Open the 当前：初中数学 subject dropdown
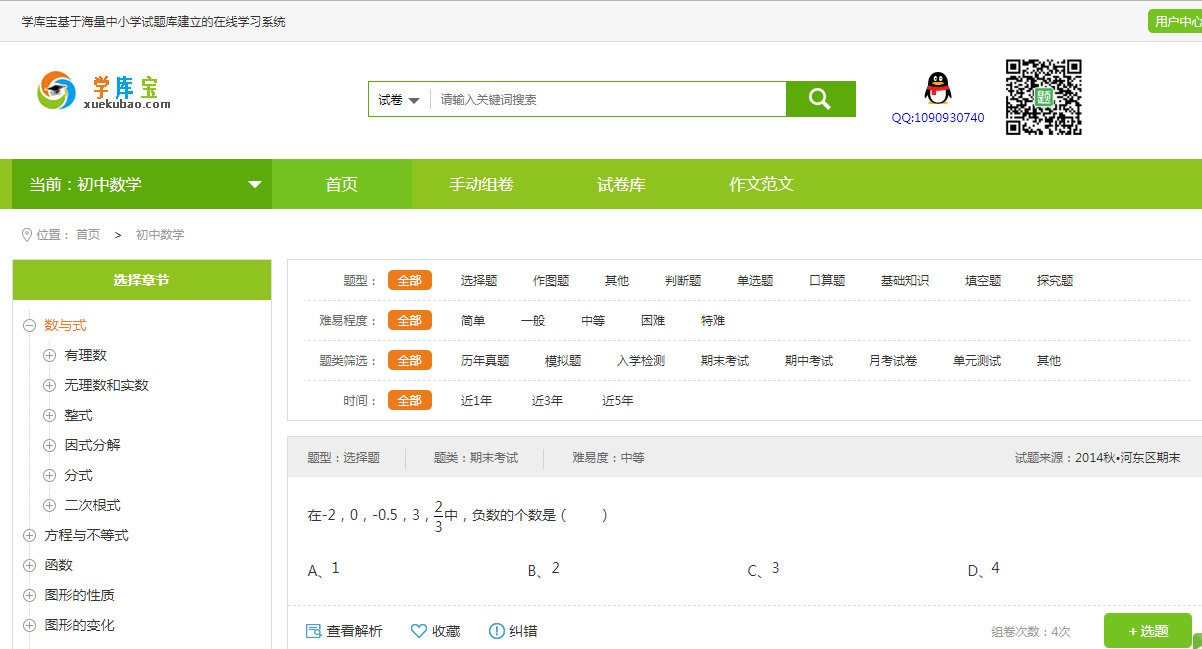Viewport: 1202px width, 649px height. 142,184
